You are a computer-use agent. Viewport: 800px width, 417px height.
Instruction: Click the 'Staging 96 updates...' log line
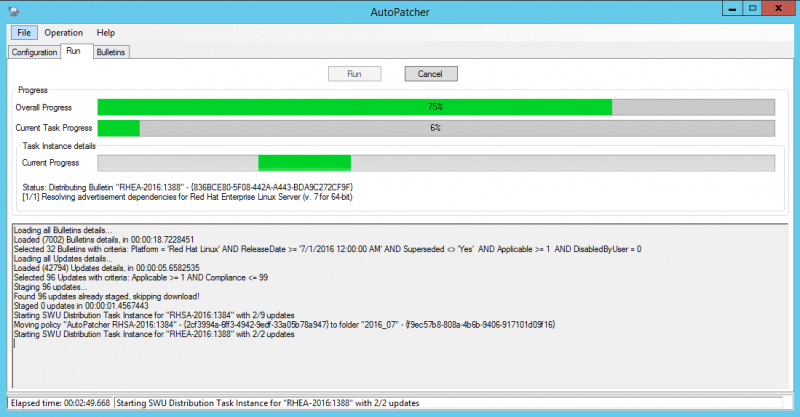[51, 287]
